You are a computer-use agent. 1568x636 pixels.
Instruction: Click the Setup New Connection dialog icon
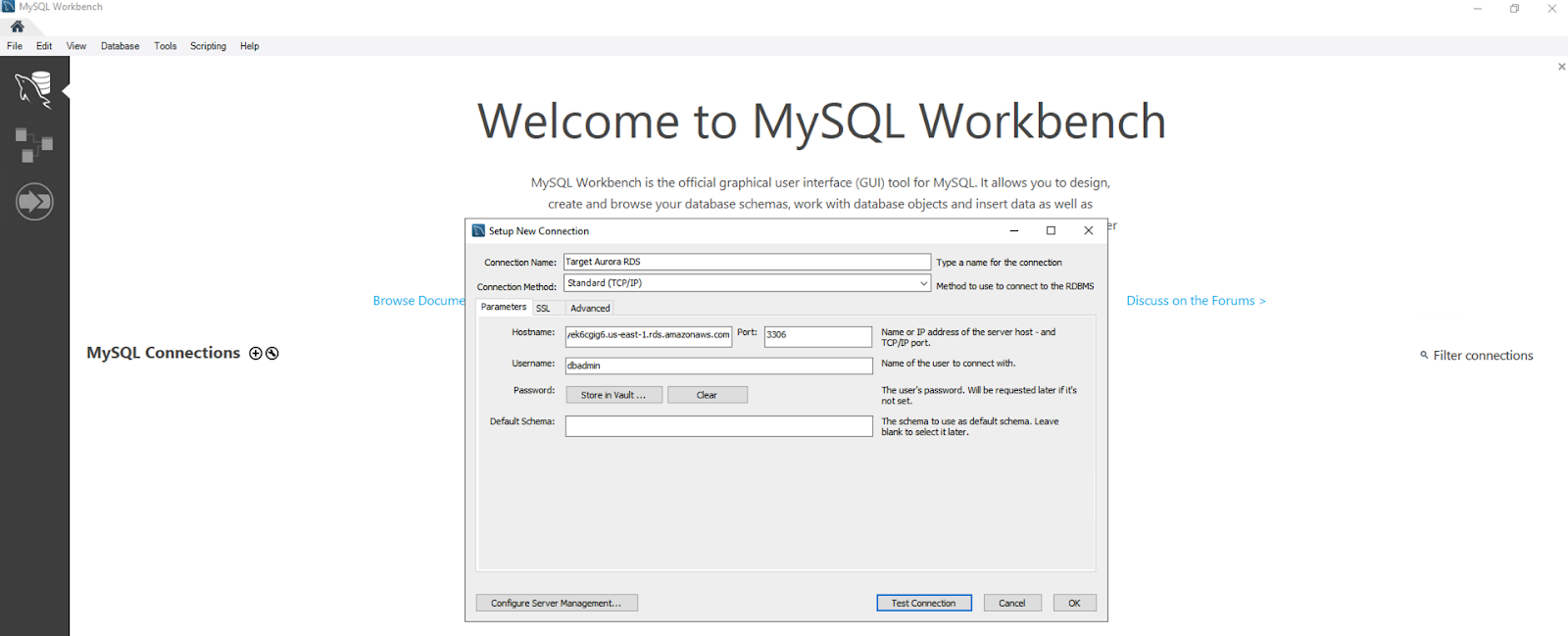coord(478,230)
